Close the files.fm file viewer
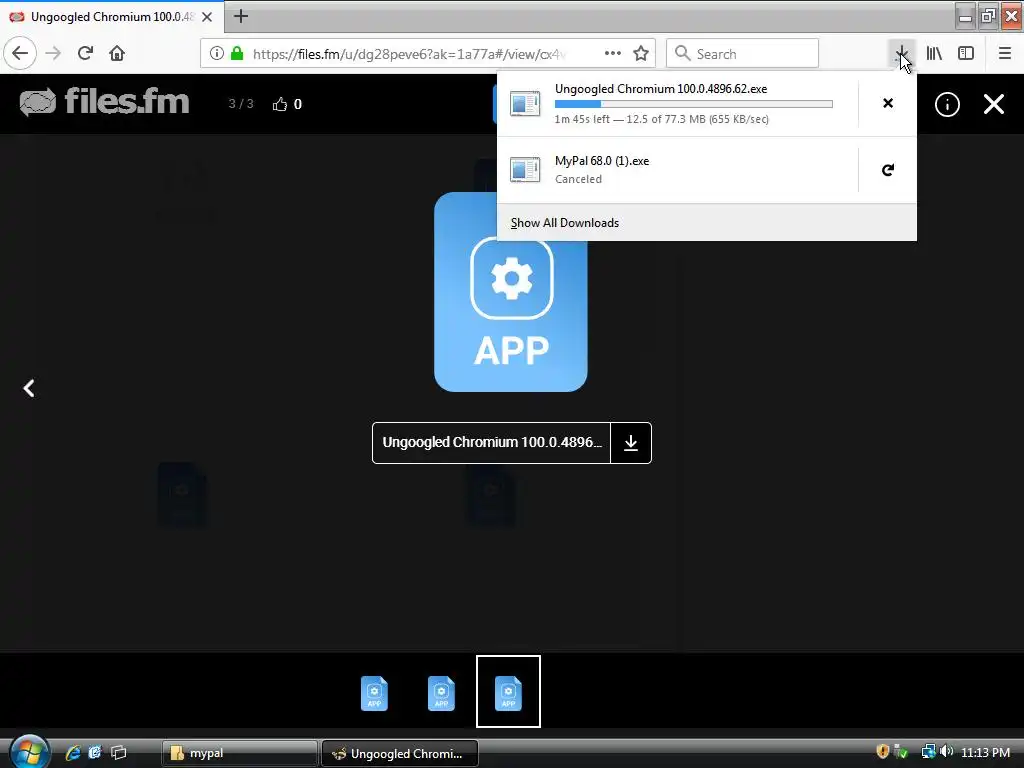1024x768 pixels. tap(994, 104)
